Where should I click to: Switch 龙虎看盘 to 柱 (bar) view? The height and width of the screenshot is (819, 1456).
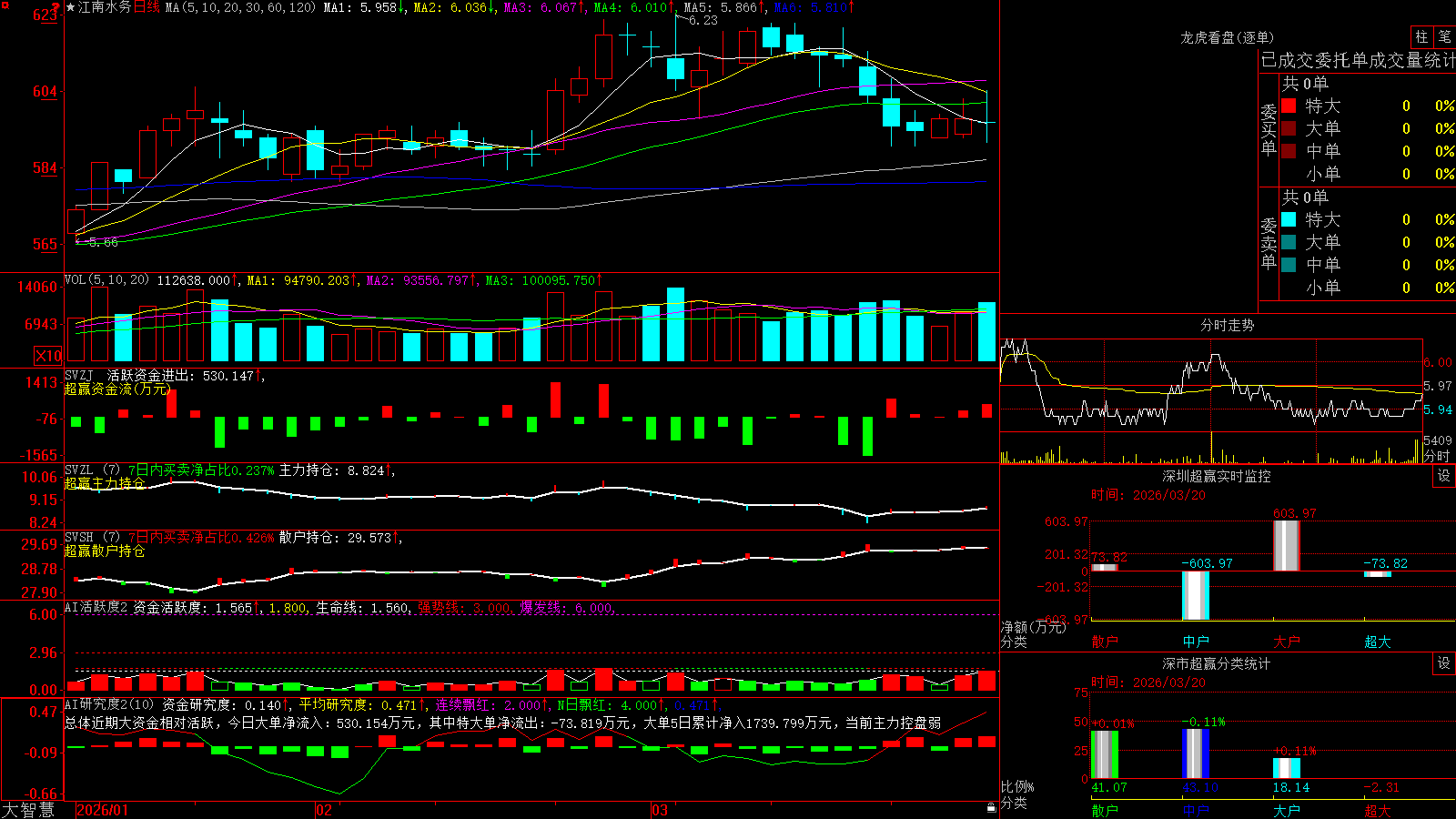click(1421, 36)
